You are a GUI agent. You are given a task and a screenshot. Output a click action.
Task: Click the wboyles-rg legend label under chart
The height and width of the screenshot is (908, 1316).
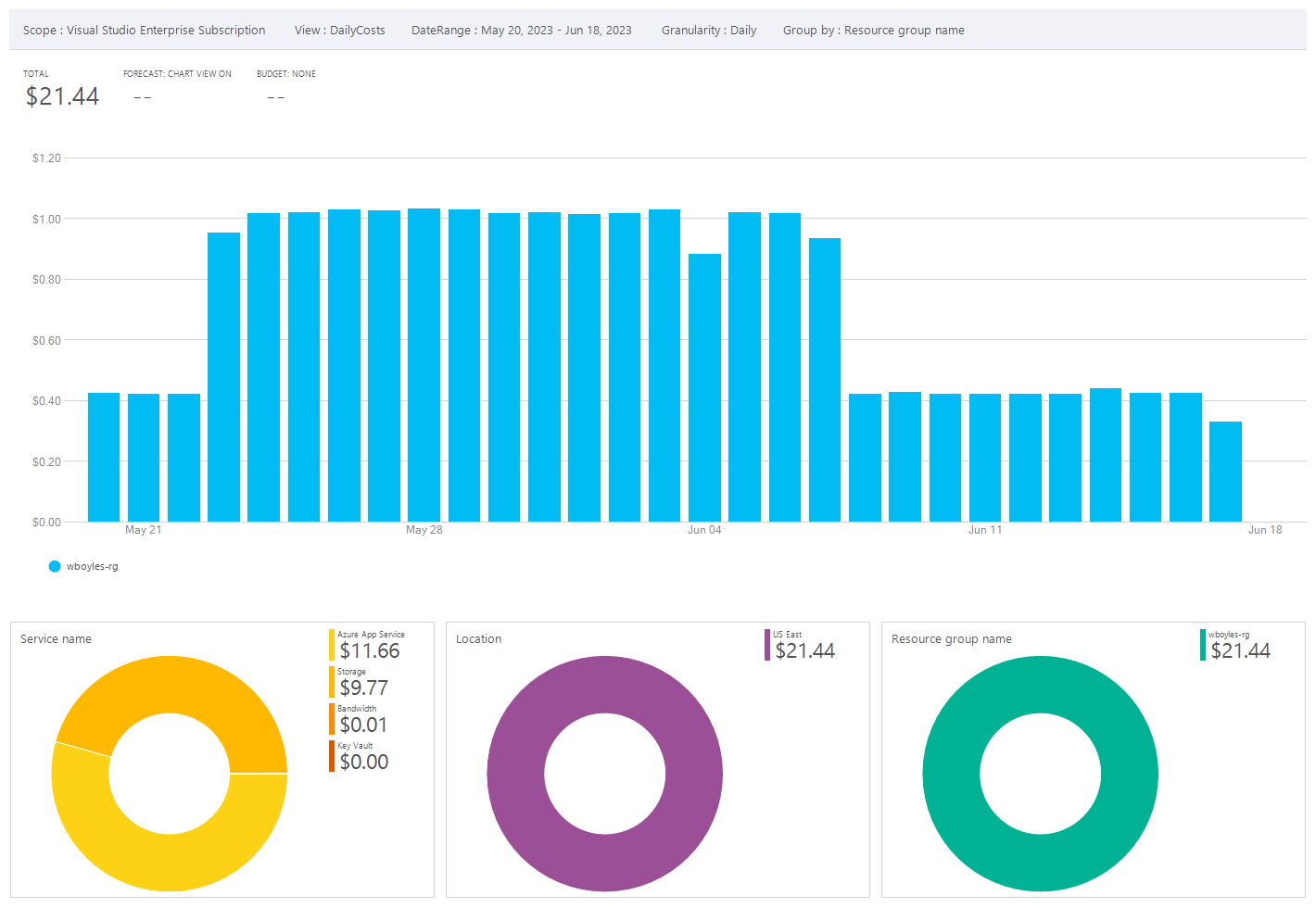[92, 566]
